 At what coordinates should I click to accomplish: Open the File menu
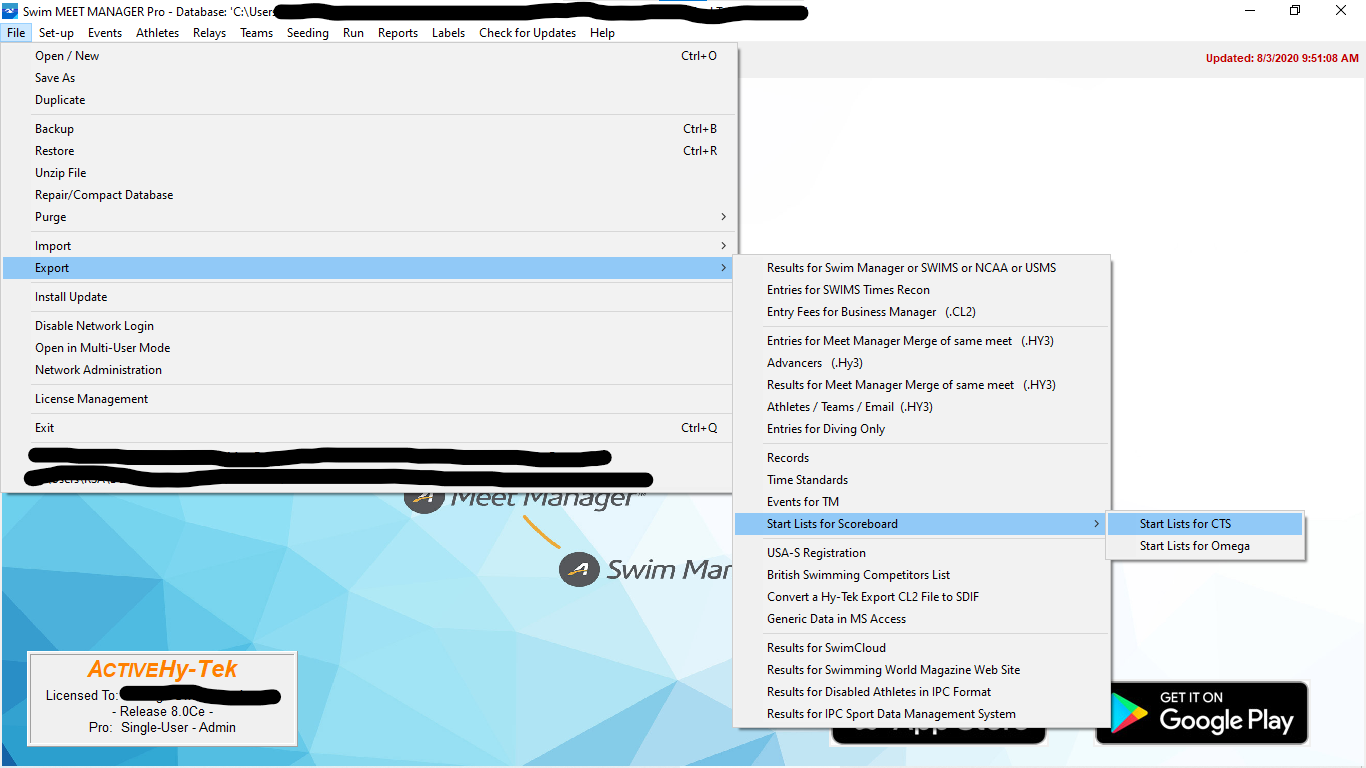16,33
